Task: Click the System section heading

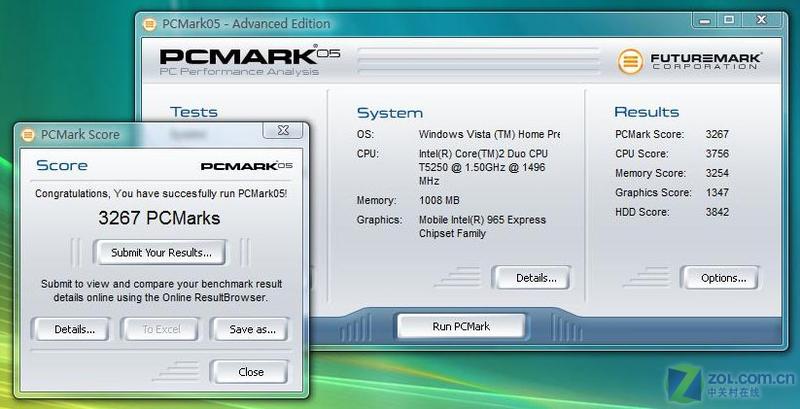Action: [390, 113]
